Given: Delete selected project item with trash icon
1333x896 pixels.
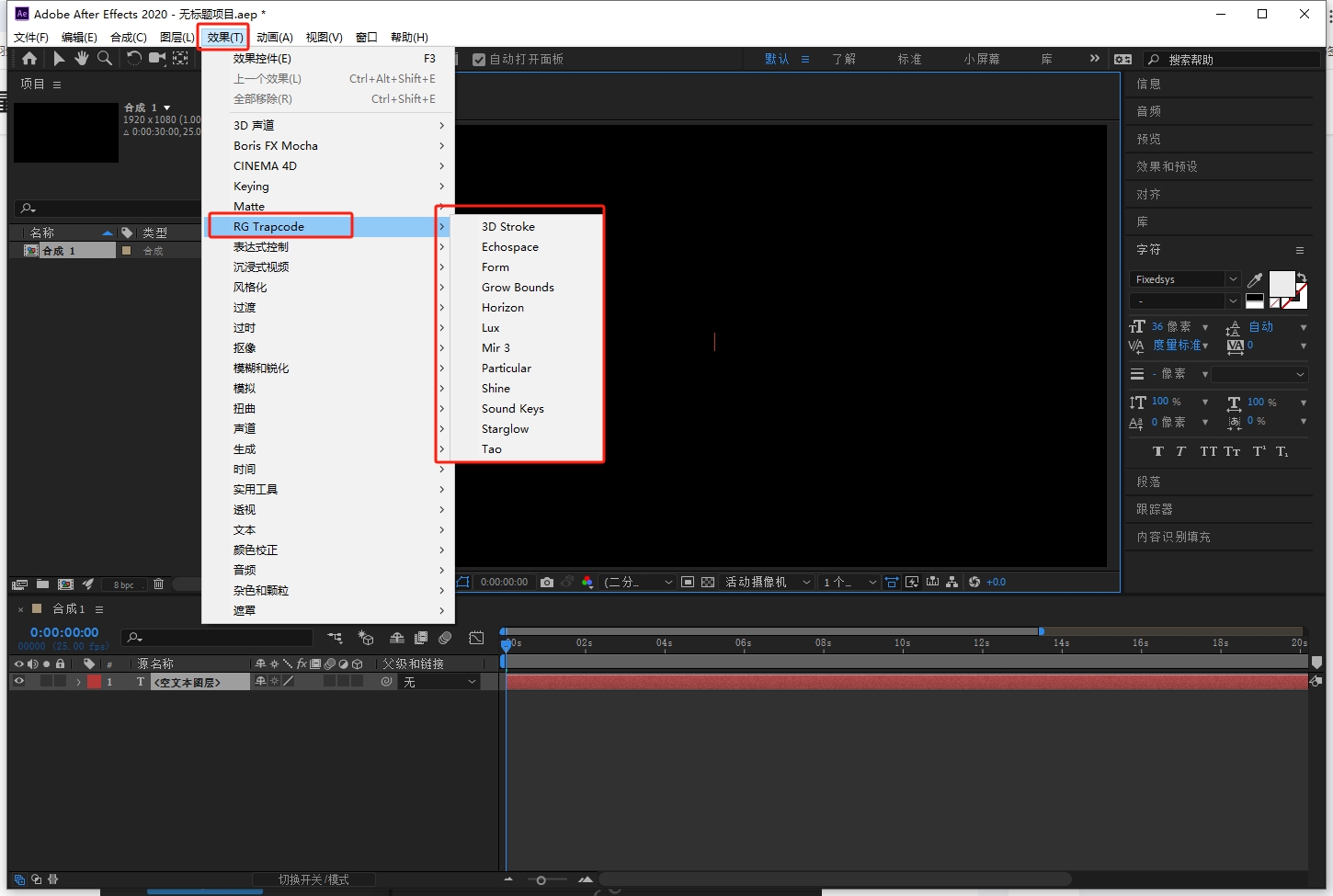Looking at the screenshot, I should coord(158,584).
